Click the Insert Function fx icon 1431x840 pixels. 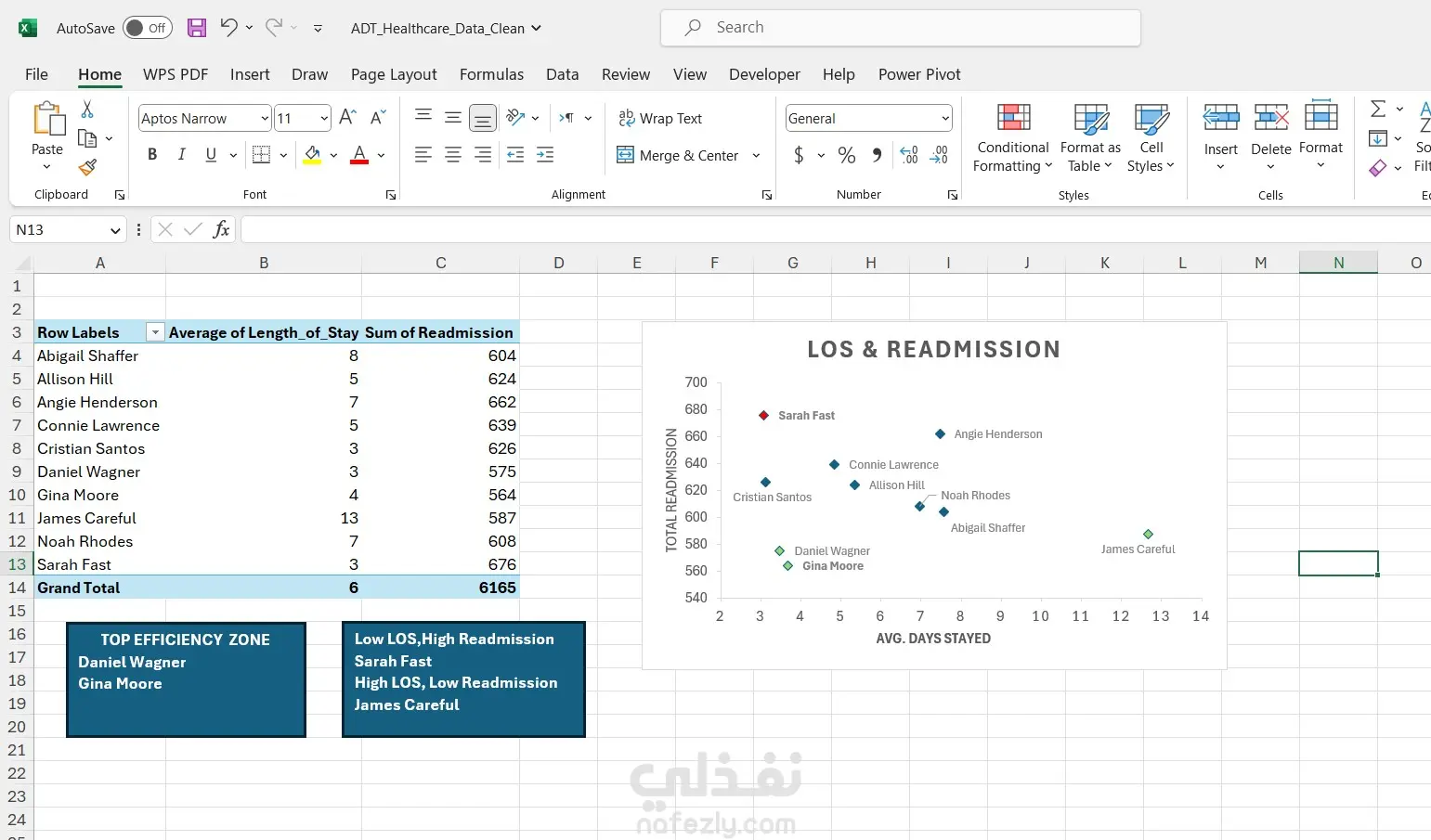pyautogui.click(x=221, y=229)
